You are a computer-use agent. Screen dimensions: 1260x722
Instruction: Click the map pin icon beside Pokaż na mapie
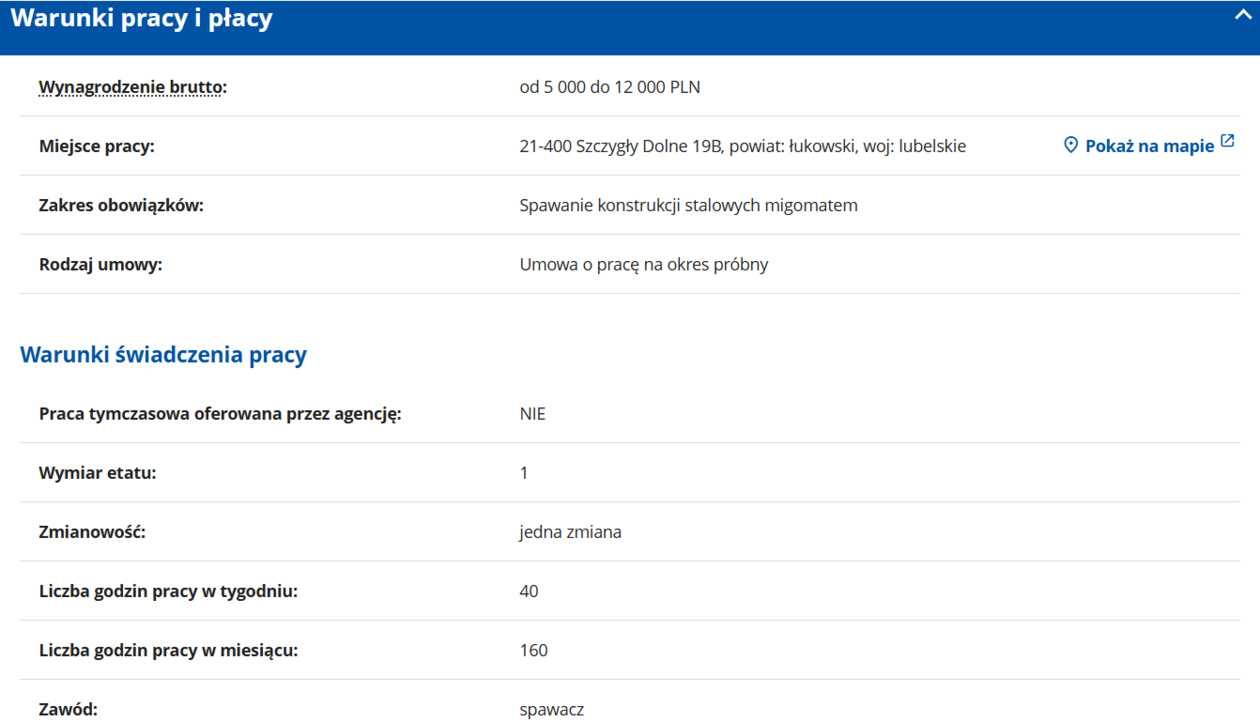click(x=1070, y=146)
